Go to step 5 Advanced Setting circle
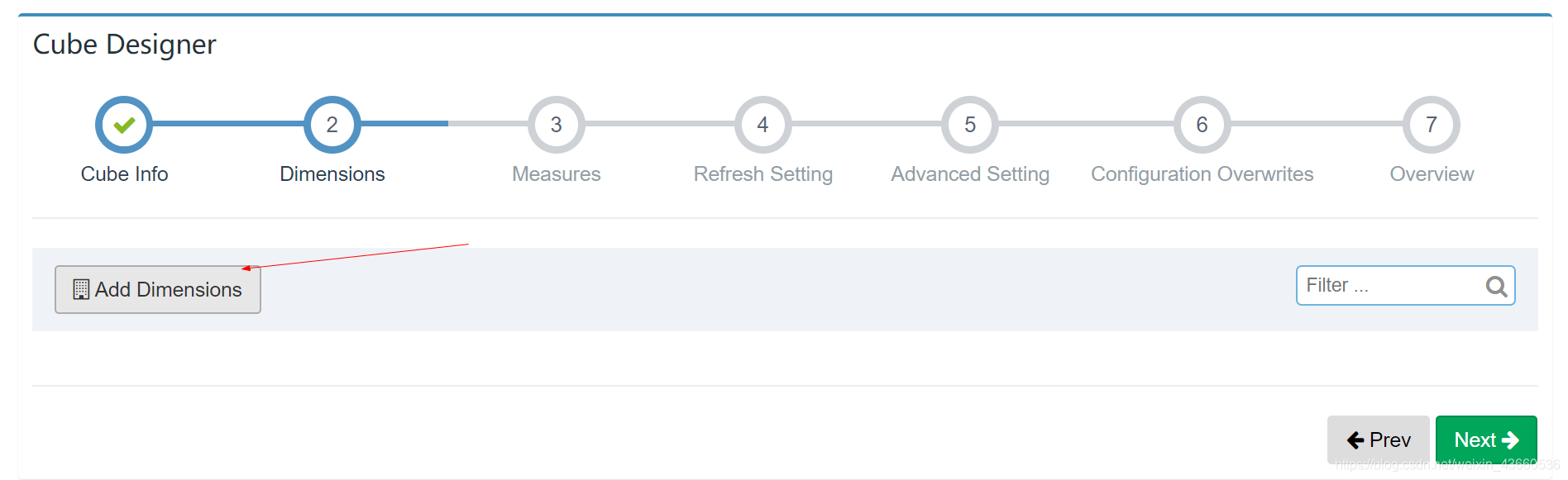The width and height of the screenshot is (1568, 480). point(970,125)
